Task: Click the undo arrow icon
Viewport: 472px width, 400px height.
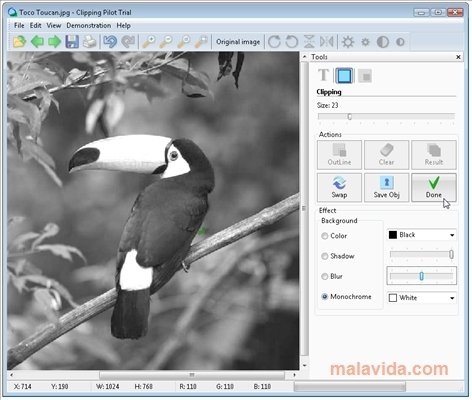Action: point(110,42)
